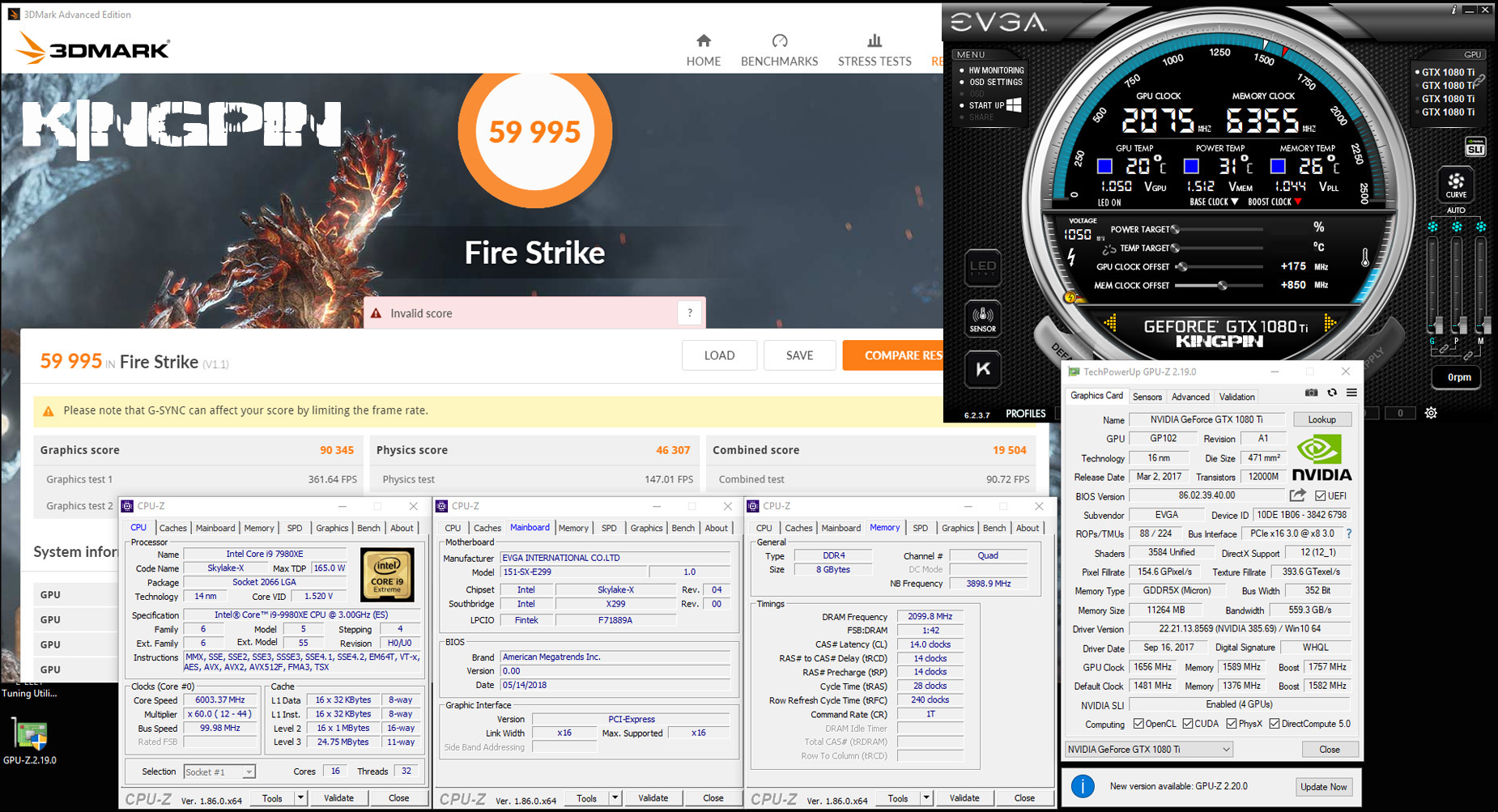The image size is (1498, 812).
Task: Click Update Now in GPU-Z notification
Action: [x=1323, y=787]
